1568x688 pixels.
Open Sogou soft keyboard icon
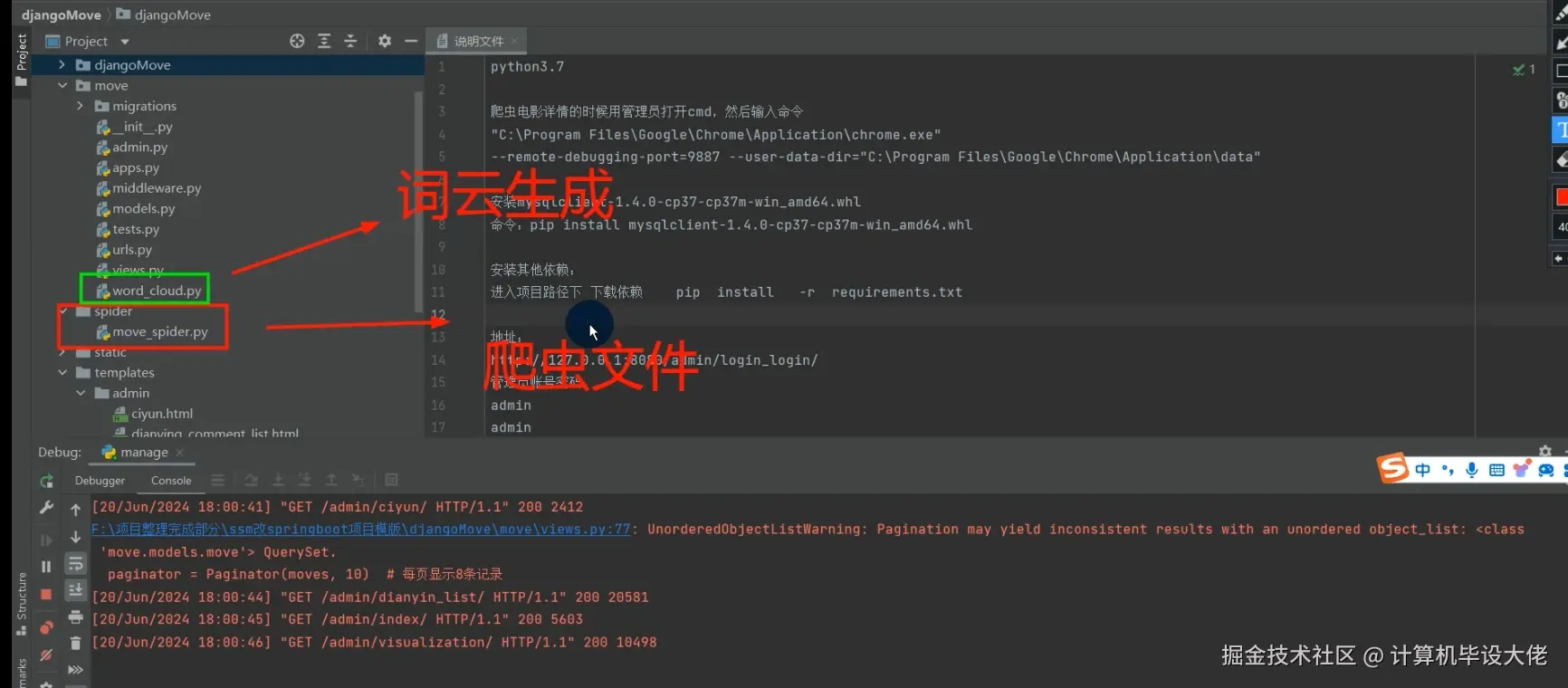(x=1496, y=470)
